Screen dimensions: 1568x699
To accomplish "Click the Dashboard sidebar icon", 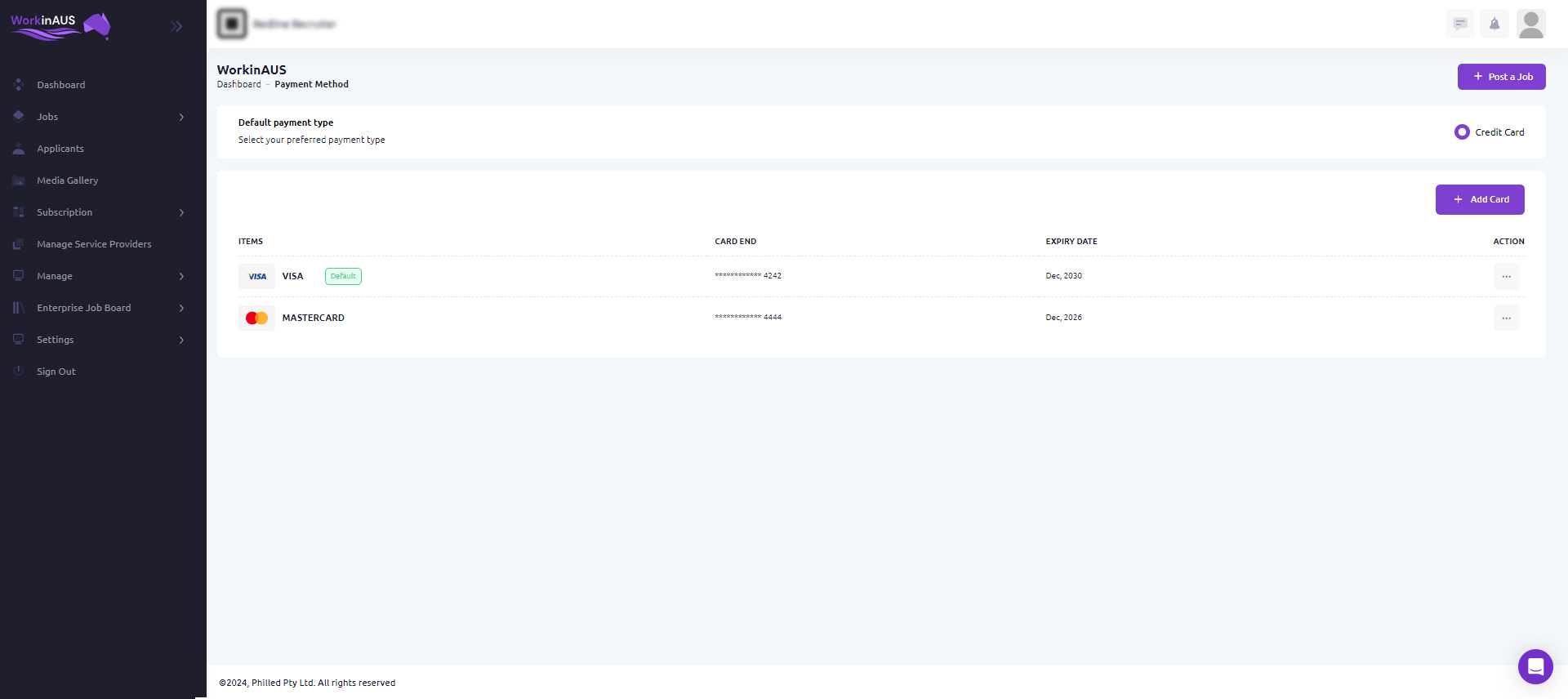I will coord(19,84).
